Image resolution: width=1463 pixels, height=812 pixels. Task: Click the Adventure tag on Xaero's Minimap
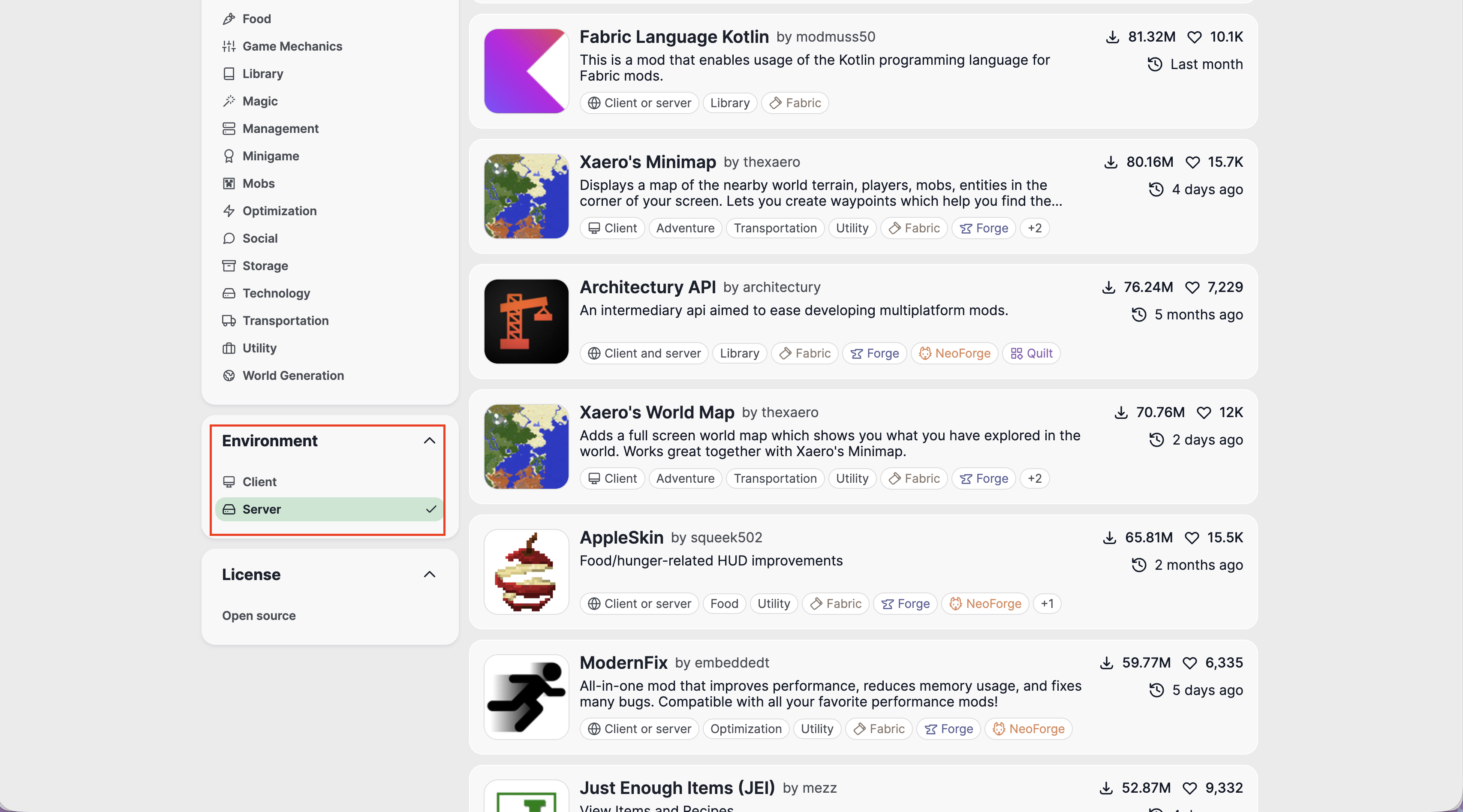pos(686,228)
